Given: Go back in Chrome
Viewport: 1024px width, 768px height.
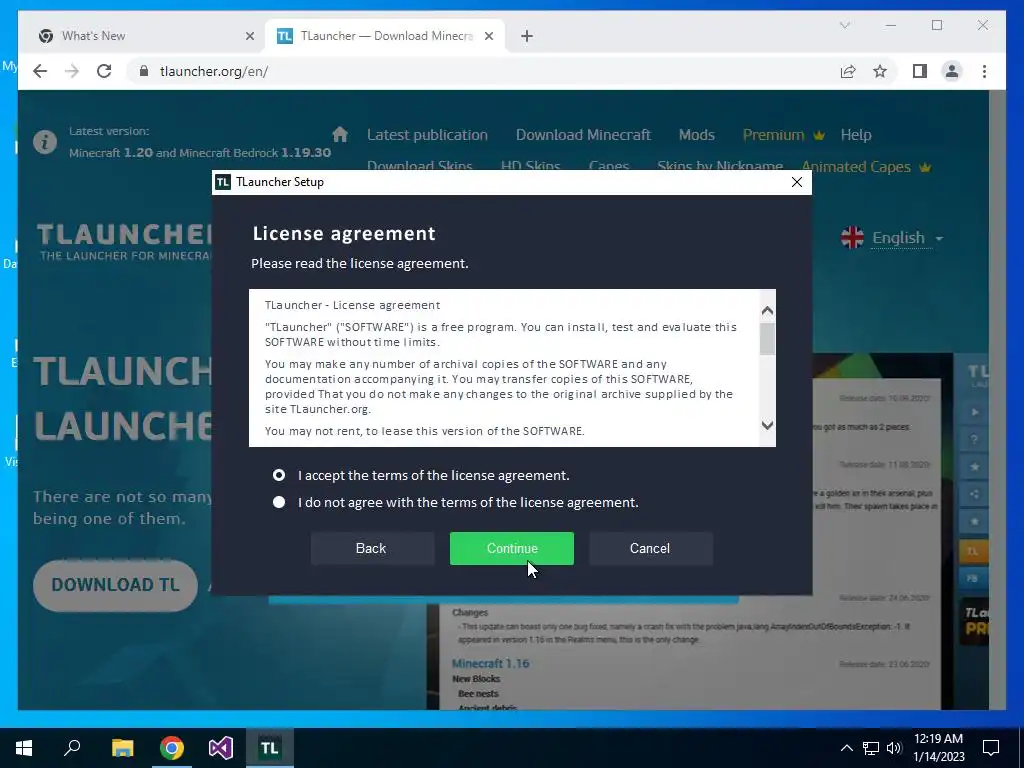Looking at the screenshot, I should pyautogui.click(x=40, y=71).
